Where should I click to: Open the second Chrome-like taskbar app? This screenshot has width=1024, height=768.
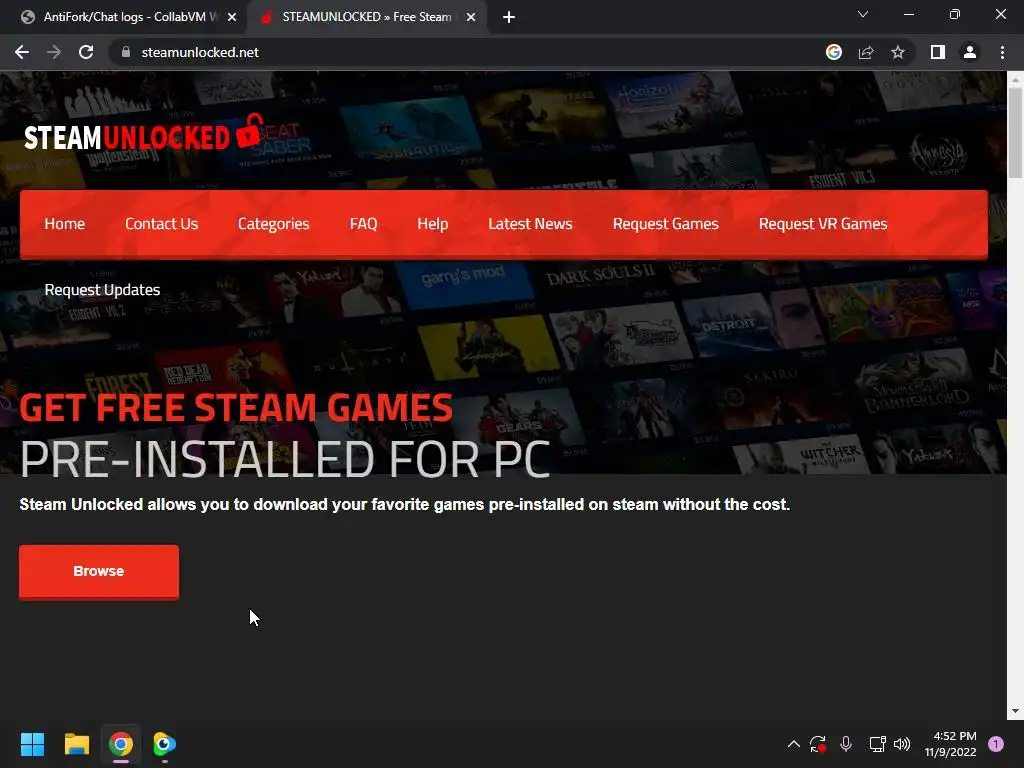coord(164,744)
